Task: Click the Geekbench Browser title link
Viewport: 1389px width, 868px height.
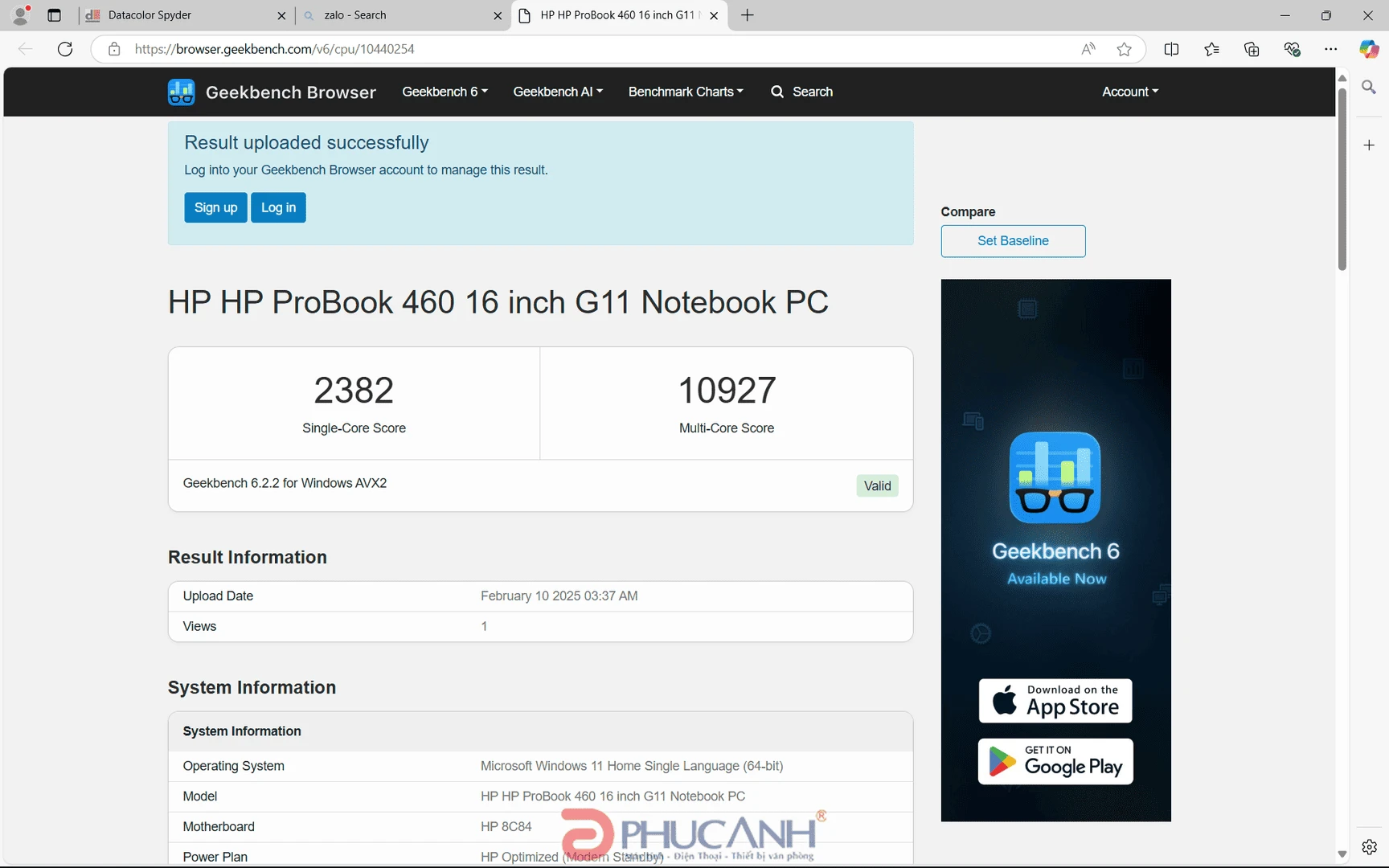Action: [x=291, y=92]
